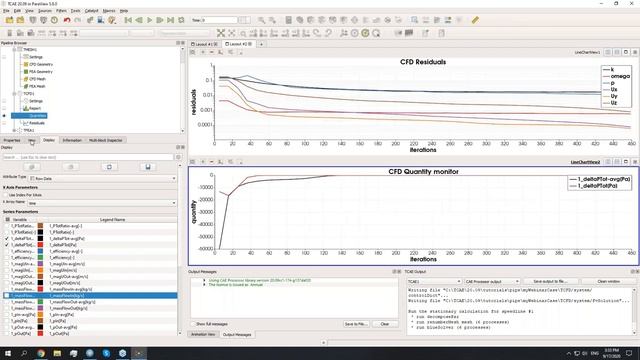Click Save output to file button

click(x=550, y=282)
